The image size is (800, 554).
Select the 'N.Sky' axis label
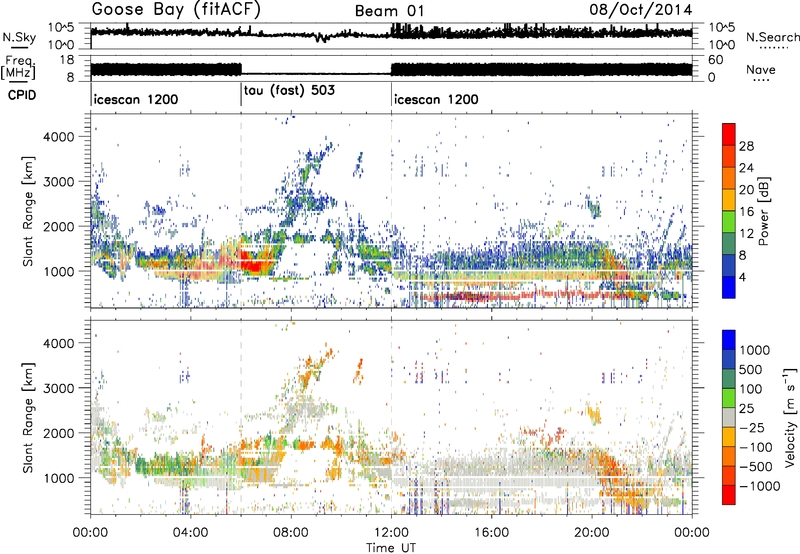(19, 37)
